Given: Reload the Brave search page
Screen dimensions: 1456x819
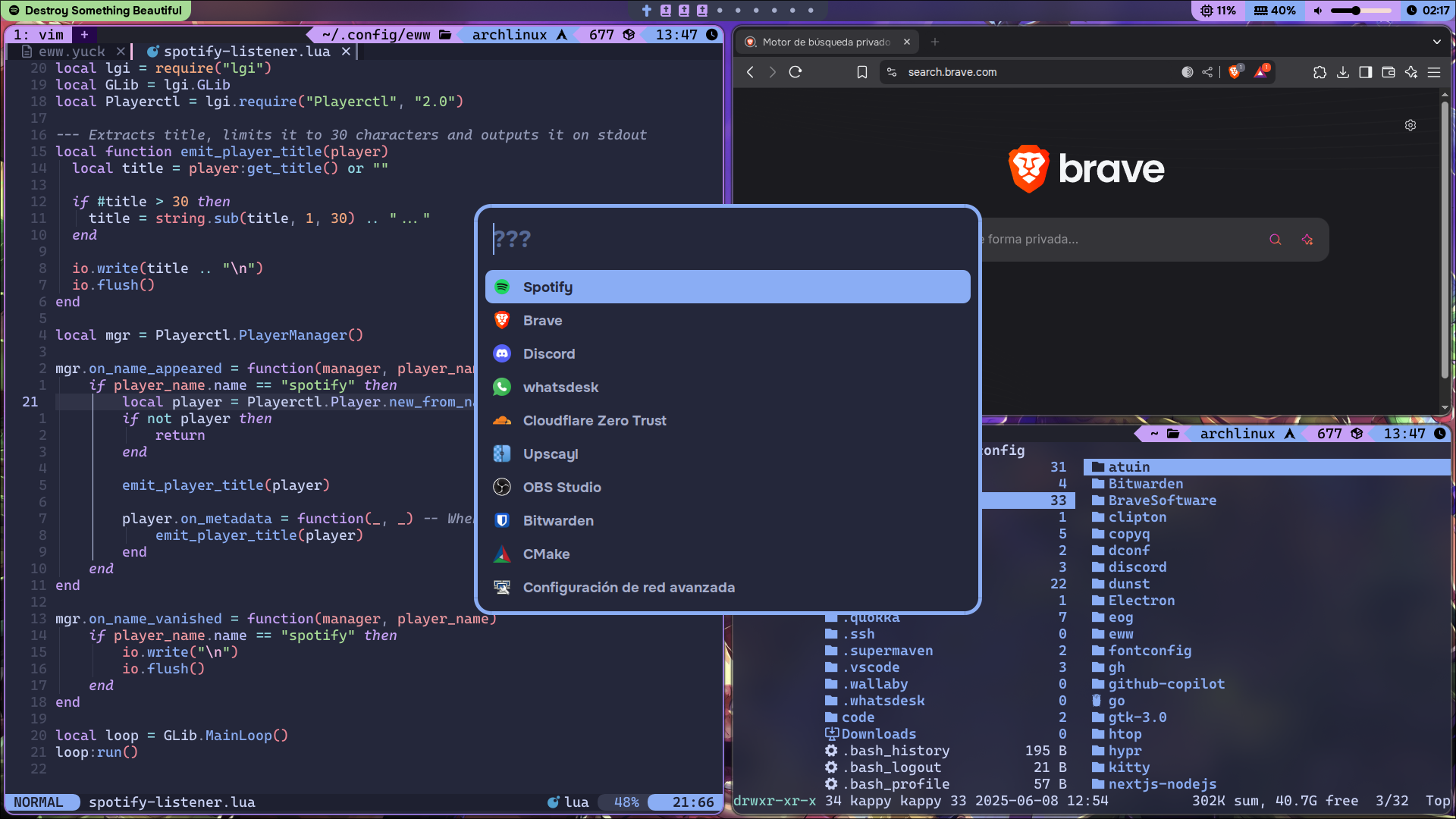Looking at the screenshot, I should click(x=795, y=72).
